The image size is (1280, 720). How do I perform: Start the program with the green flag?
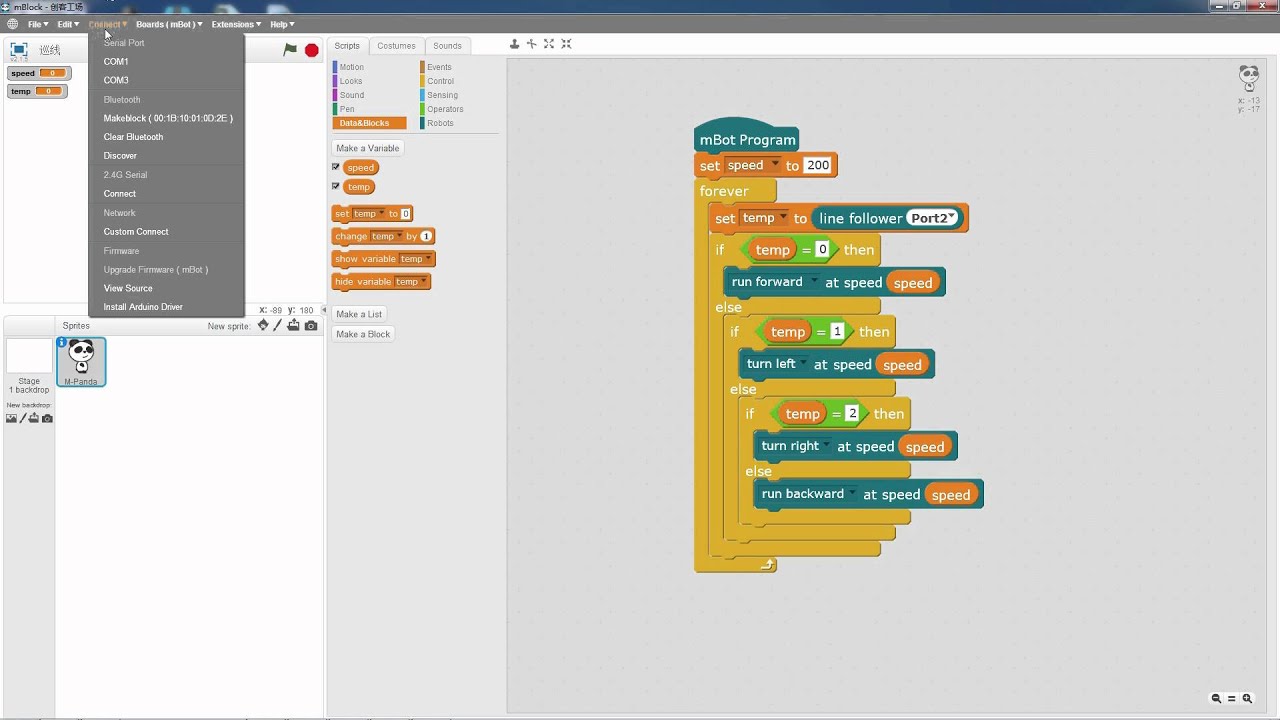coord(290,49)
